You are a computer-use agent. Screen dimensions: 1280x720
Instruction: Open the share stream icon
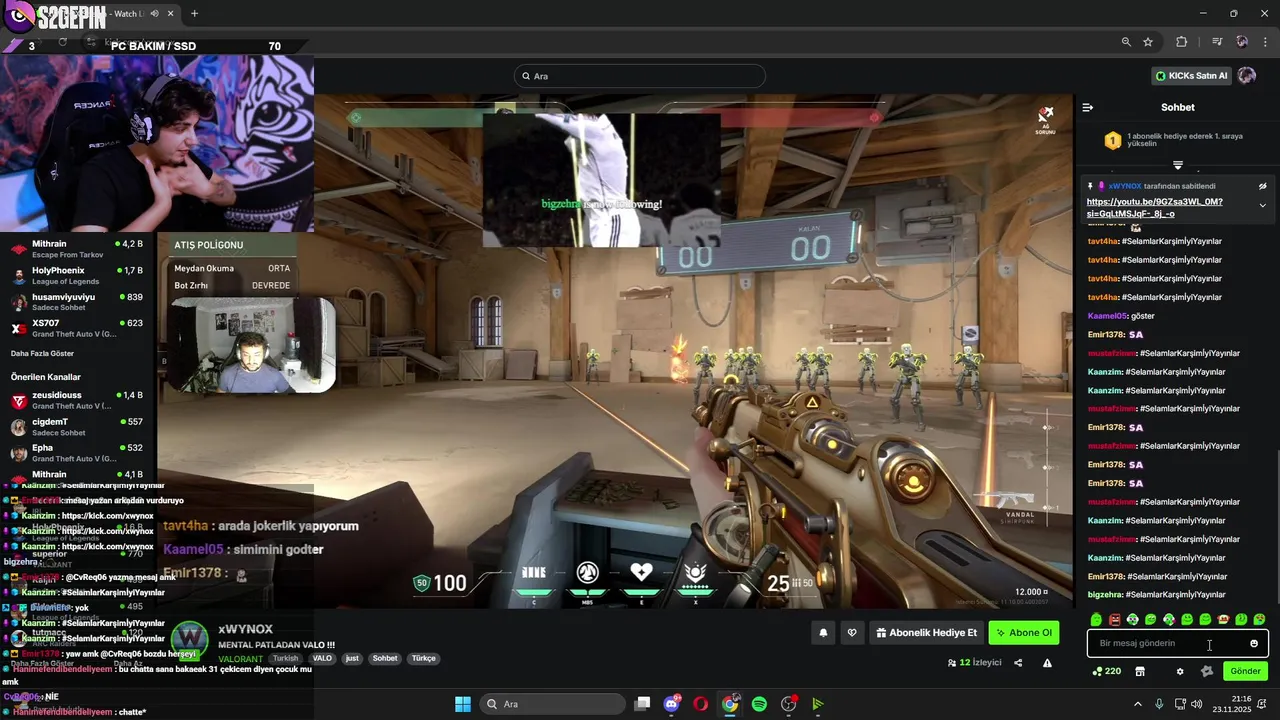pyautogui.click(x=1018, y=663)
